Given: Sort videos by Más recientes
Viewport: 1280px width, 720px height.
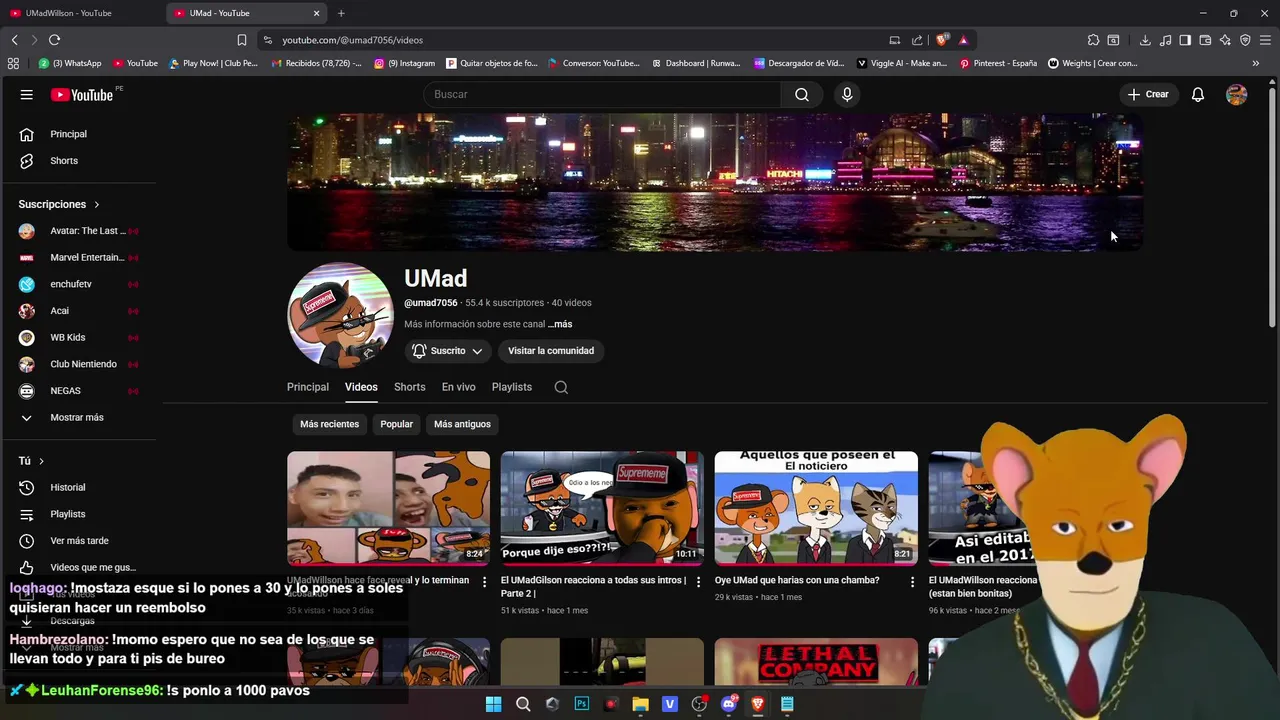Looking at the screenshot, I should (329, 424).
